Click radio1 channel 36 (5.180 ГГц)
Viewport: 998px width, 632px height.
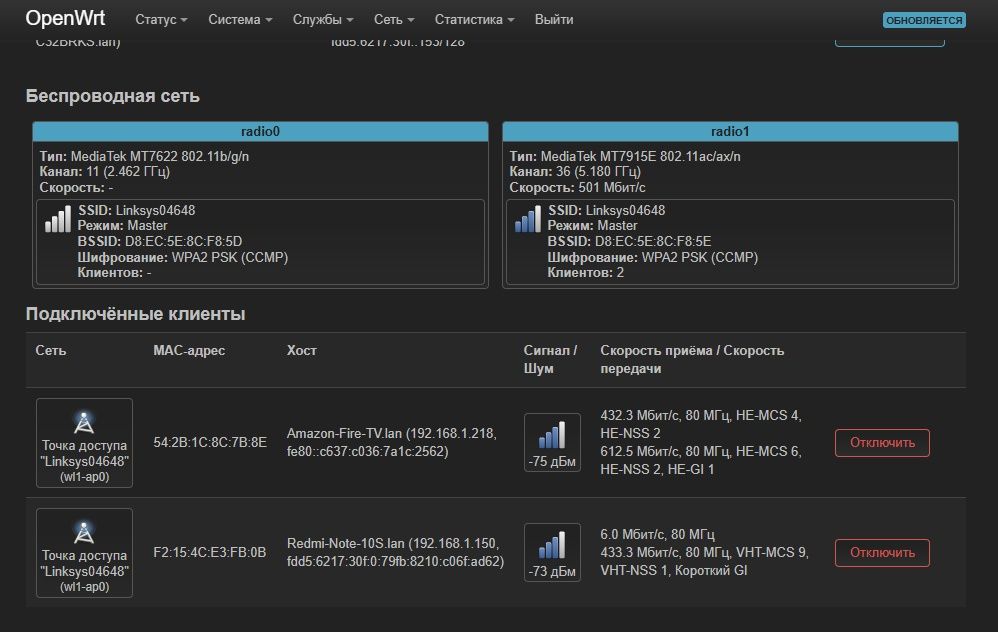[598, 172]
